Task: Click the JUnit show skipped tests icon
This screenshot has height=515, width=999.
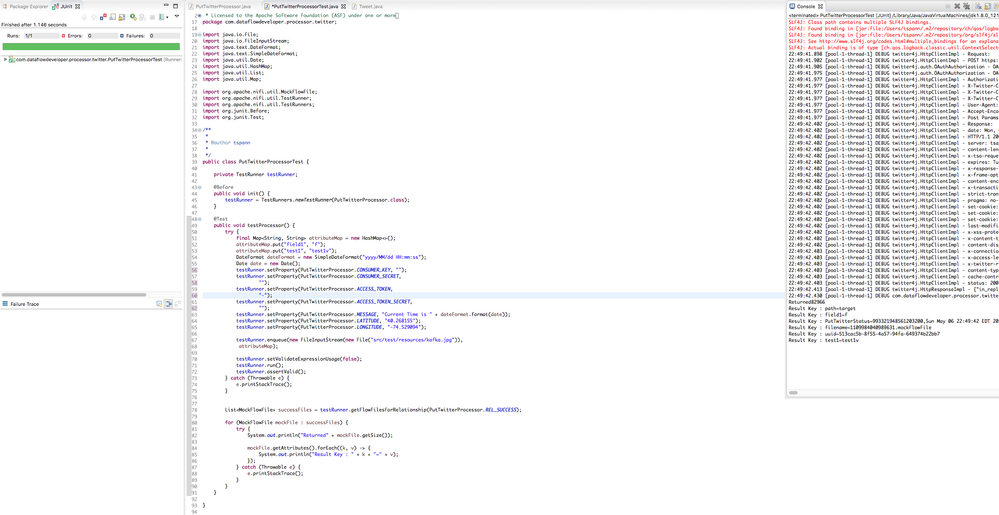Action: coord(113,17)
